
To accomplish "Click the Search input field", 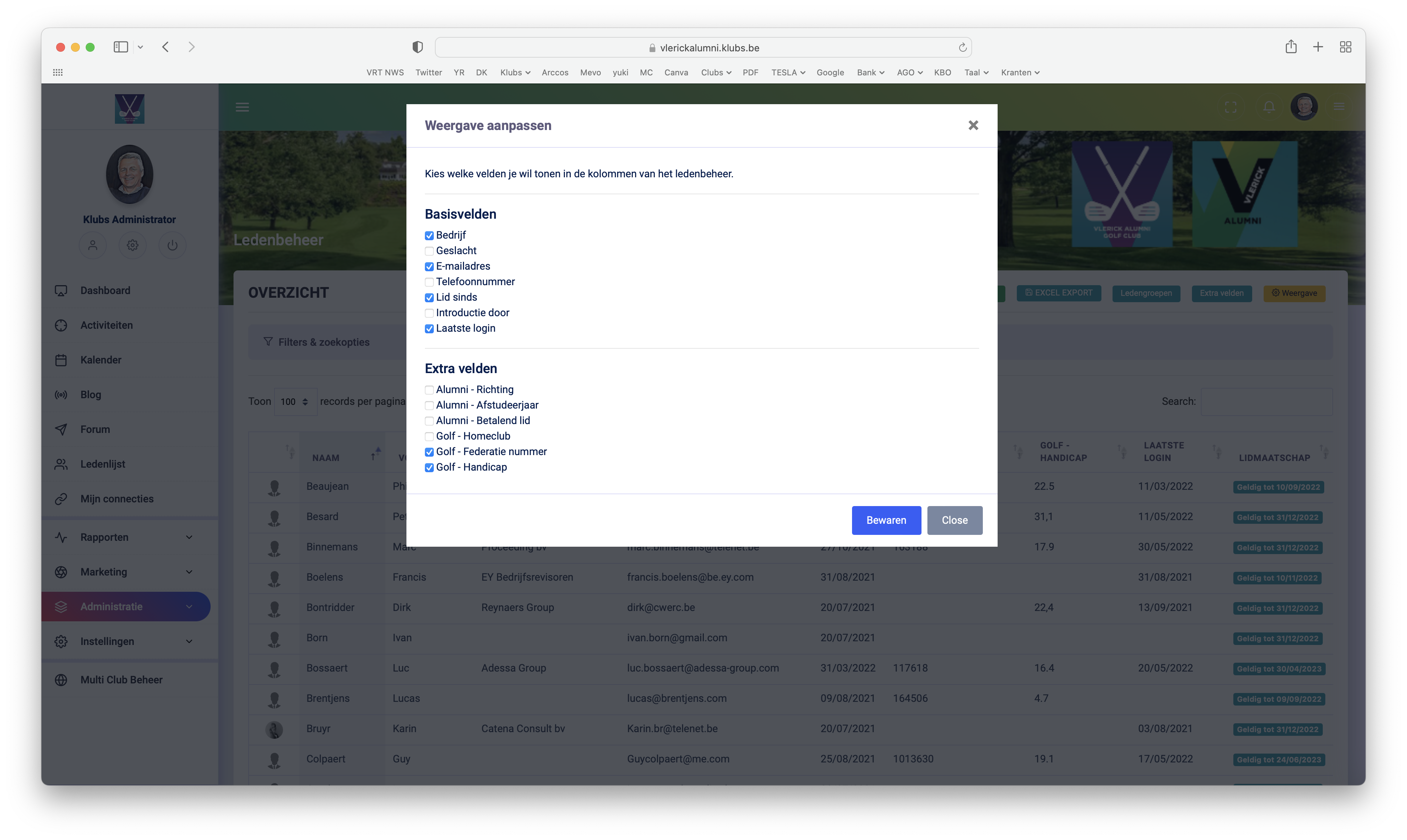I will (x=1266, y=401).
